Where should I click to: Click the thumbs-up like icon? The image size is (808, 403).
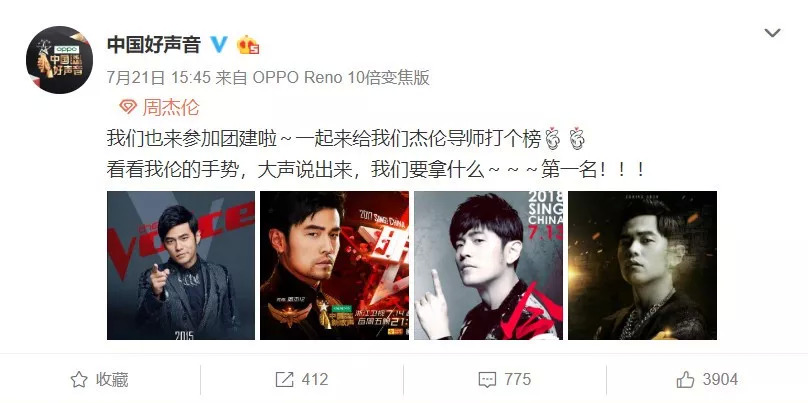(685, 380)
